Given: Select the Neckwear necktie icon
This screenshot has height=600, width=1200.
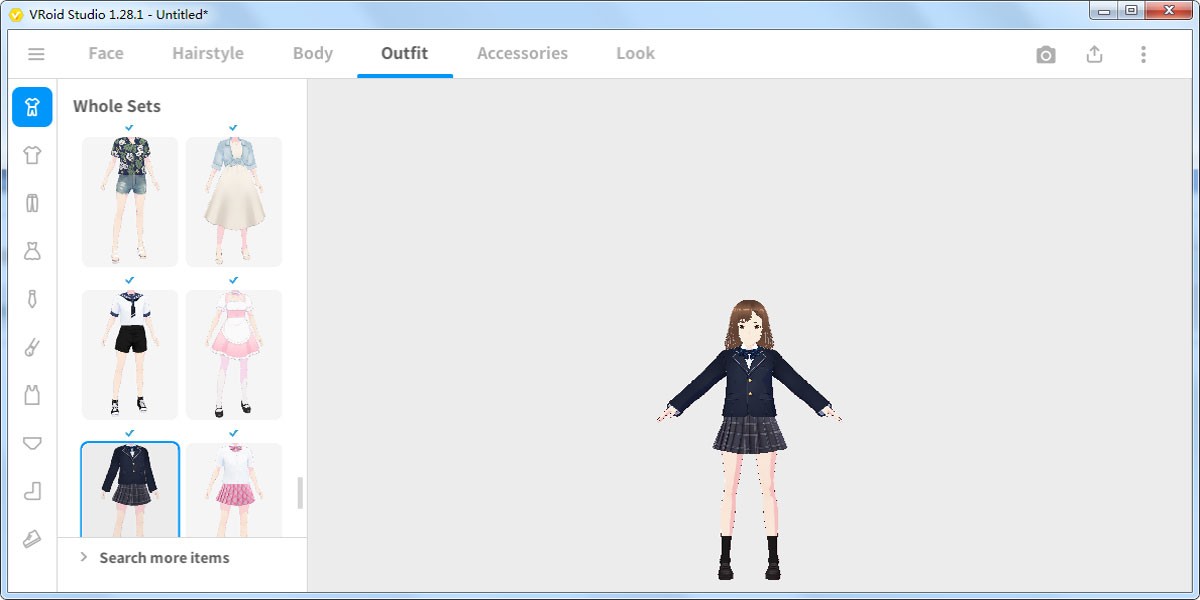Looking at the screenshot, I should click(32, 299).
